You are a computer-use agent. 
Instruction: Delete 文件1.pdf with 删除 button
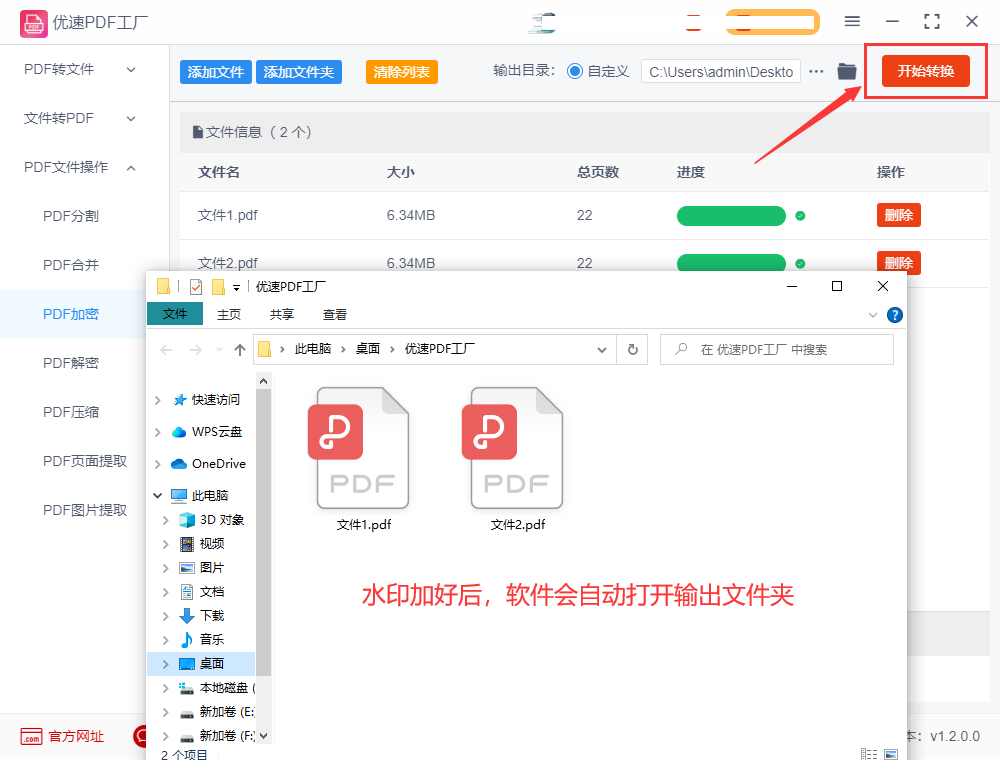click(899, 216)
